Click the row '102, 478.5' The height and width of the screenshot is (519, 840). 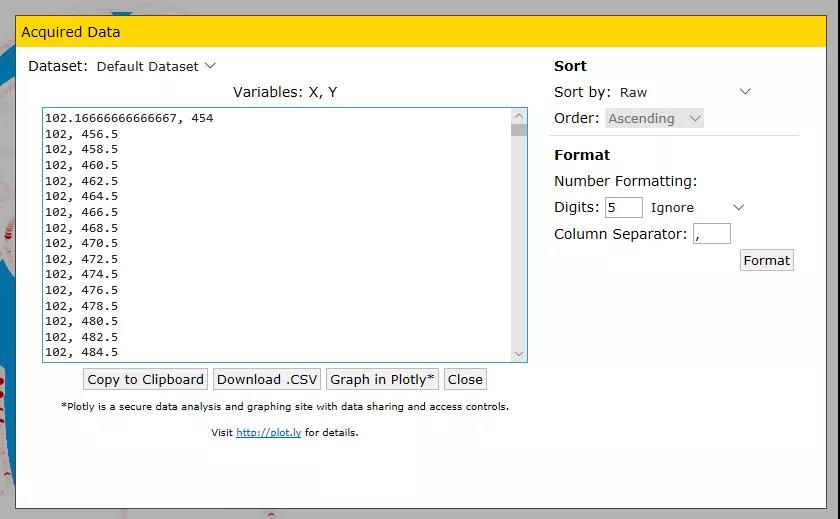click(x=81, y=306)
